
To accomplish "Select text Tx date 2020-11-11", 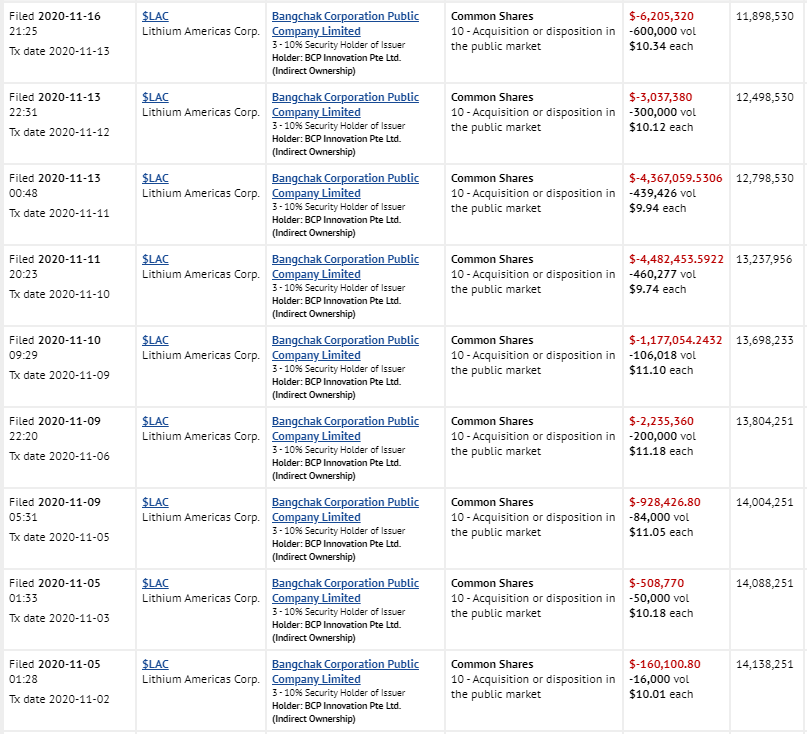I will click(x=59, y=213).
